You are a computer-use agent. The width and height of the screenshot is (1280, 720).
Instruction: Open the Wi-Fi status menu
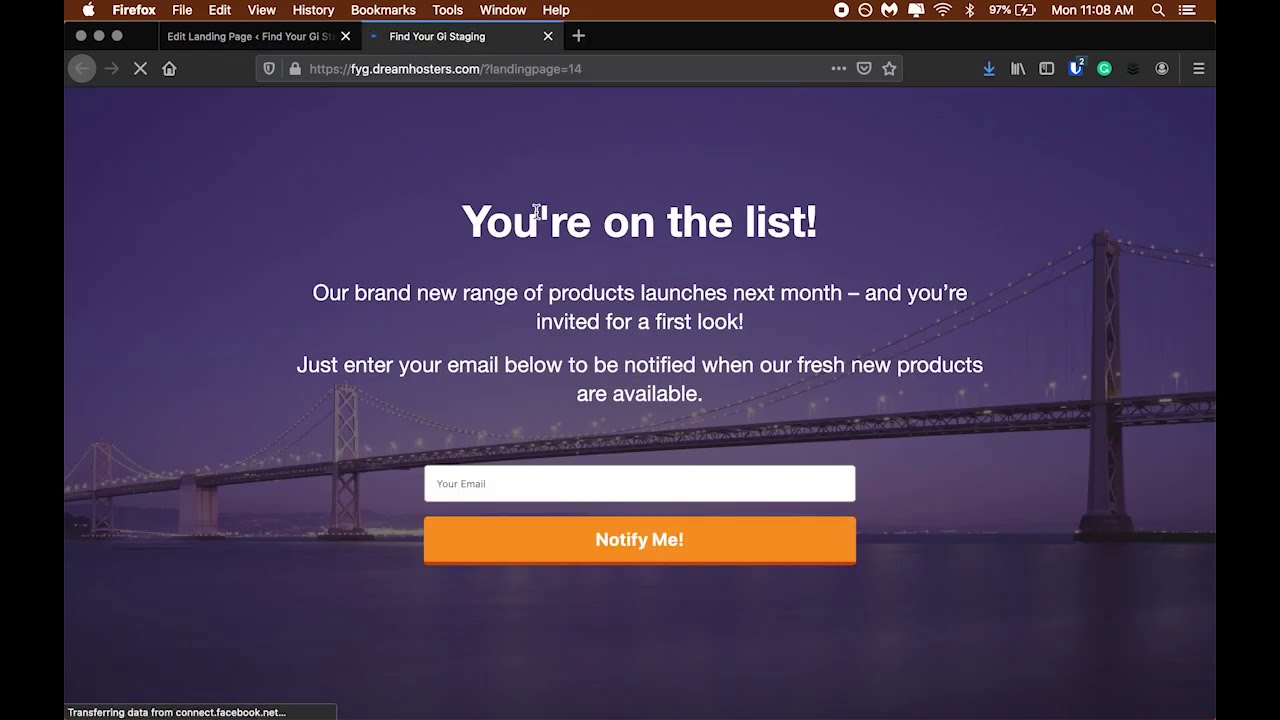click(942, 10)
